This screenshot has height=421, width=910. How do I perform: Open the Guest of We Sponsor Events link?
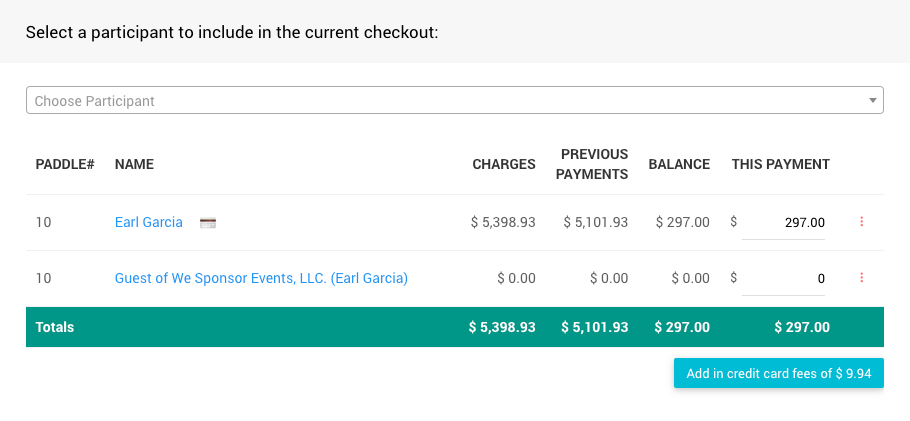pos(261,278)
